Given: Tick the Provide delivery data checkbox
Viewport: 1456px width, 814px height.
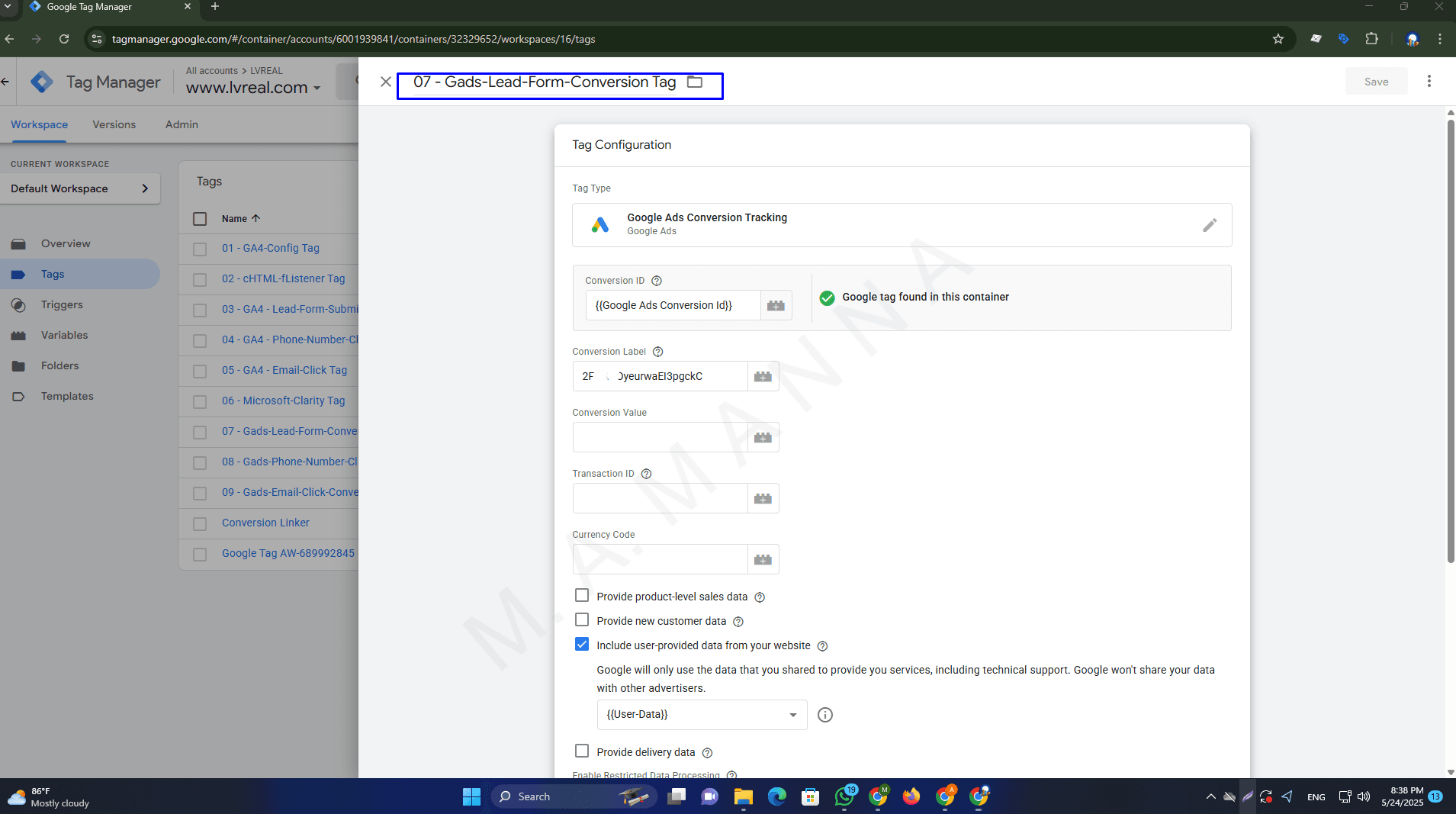Looking at the screenshot, I should [x=582, y=751].
